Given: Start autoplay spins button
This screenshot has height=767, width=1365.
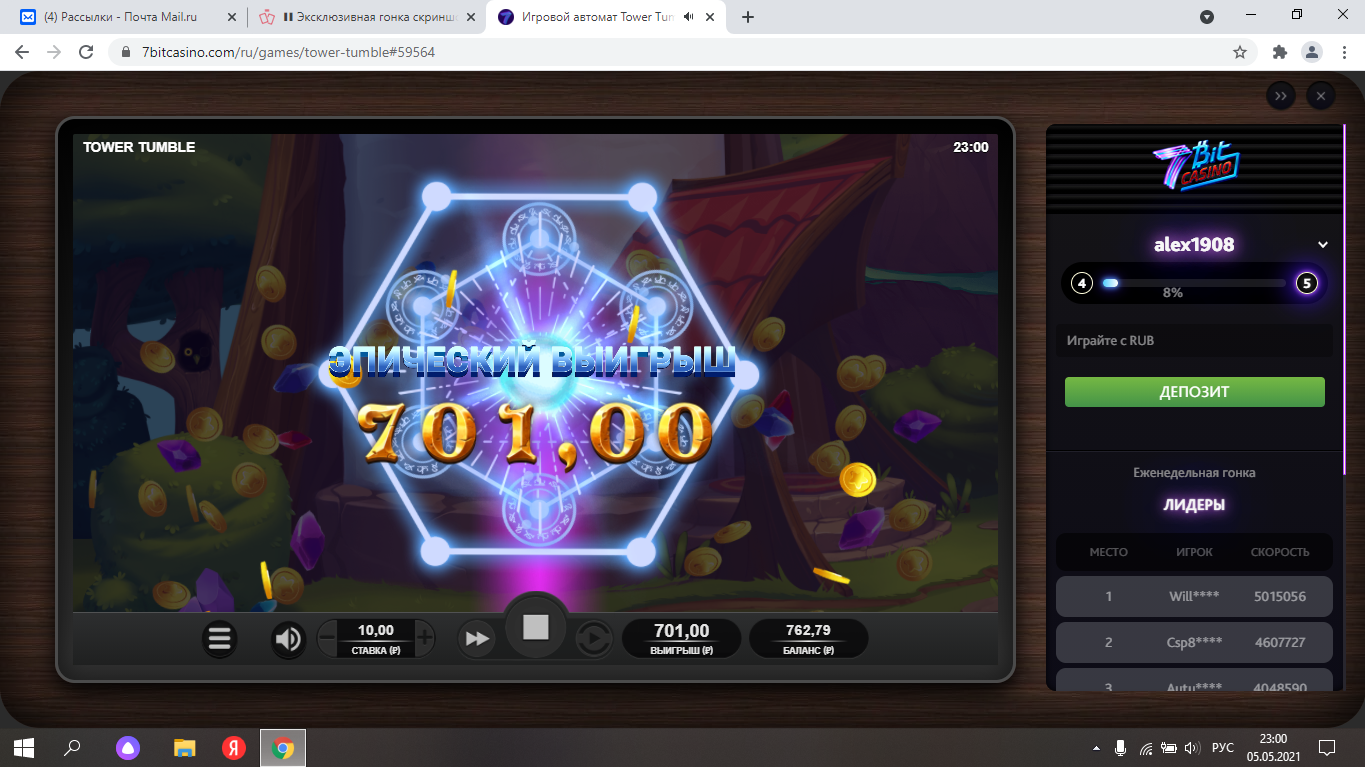Looking at the screenshot, I should point(593,638).
